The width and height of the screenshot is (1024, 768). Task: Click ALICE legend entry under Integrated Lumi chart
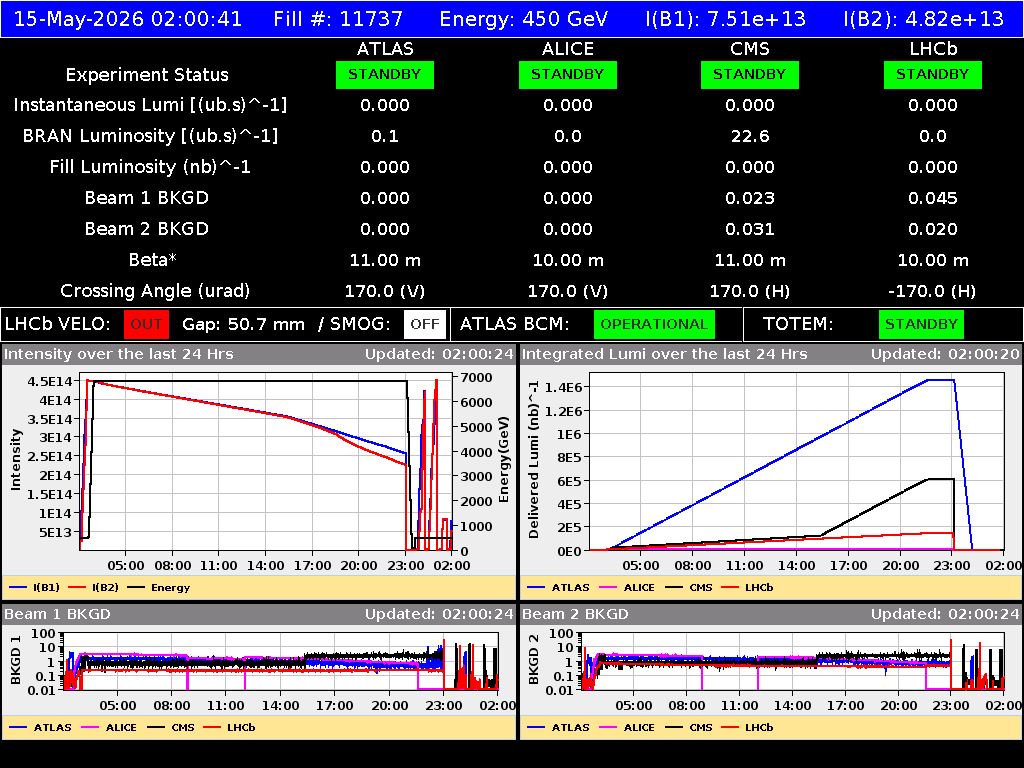click(627, 587)
